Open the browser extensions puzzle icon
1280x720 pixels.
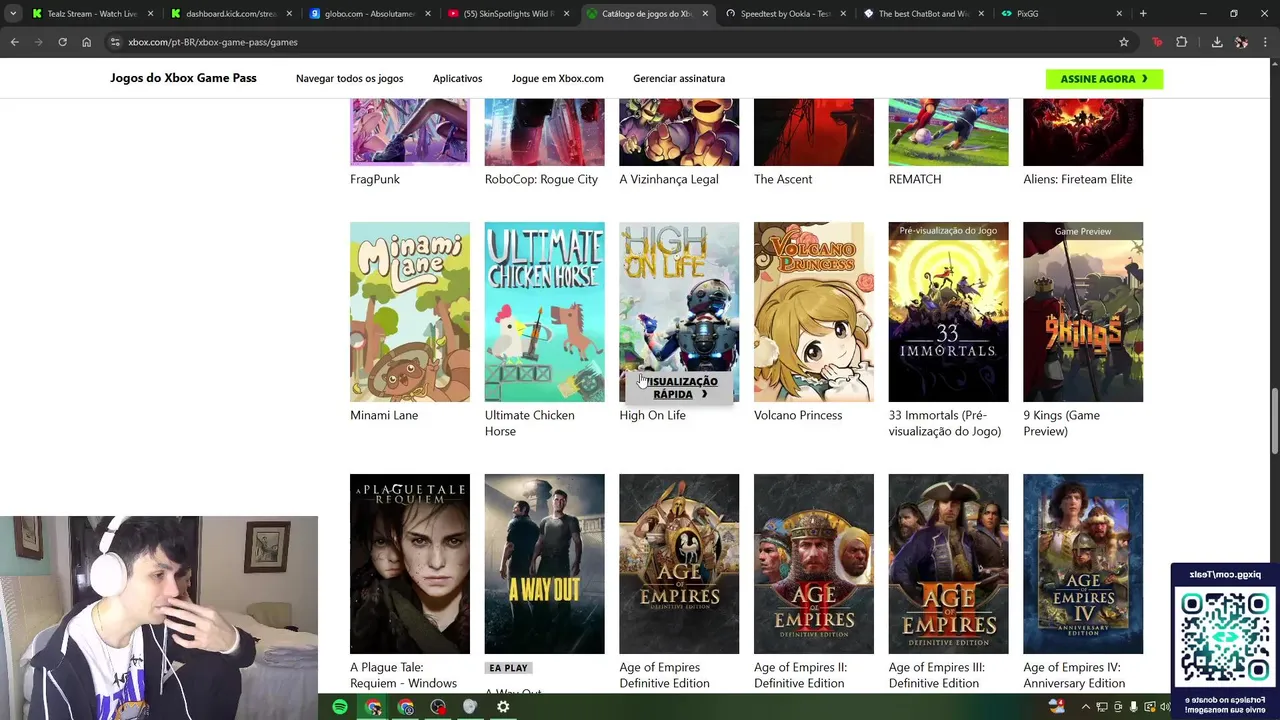coord(1182,42)
